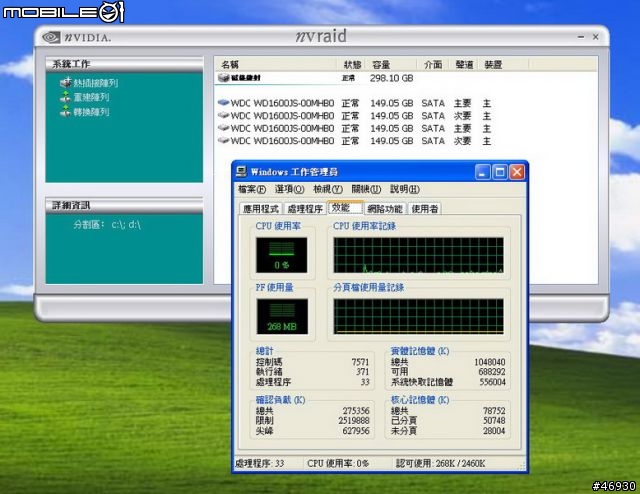Click the 裝置 column header
640x494 pixels.
[x=503, y=64]
